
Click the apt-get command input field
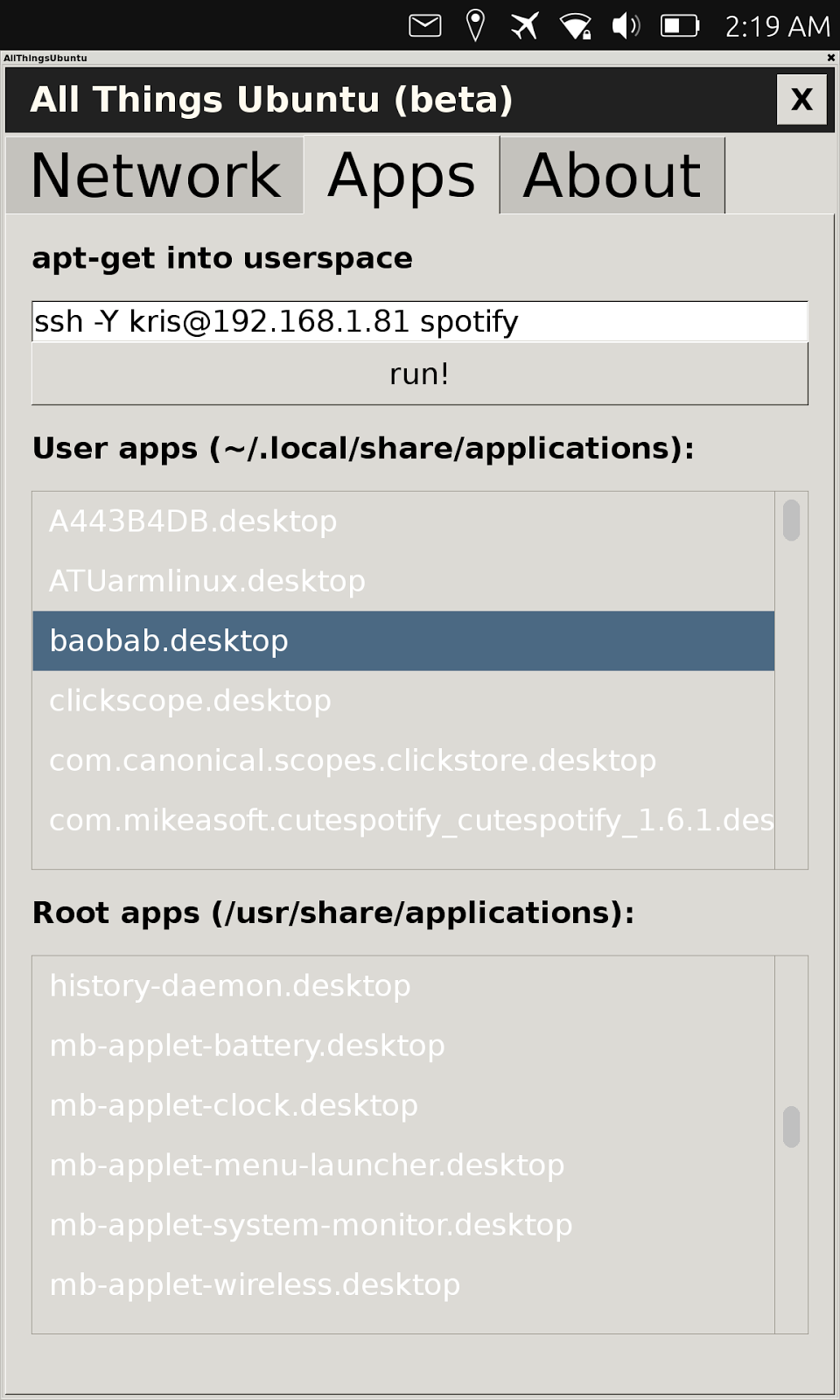[420, 321]
